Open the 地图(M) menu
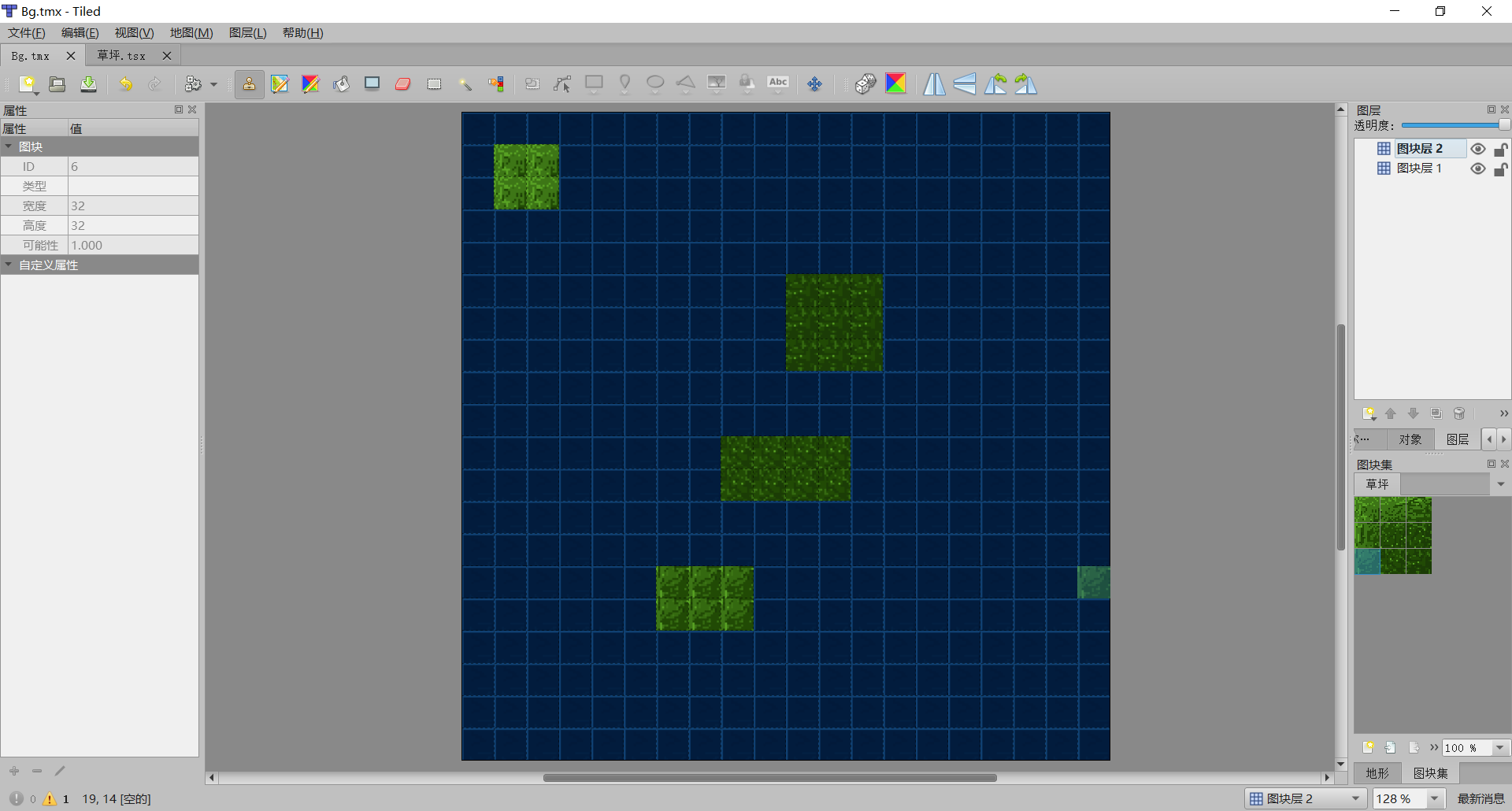Screen dimensions: 1512x811 coord(191,32)
